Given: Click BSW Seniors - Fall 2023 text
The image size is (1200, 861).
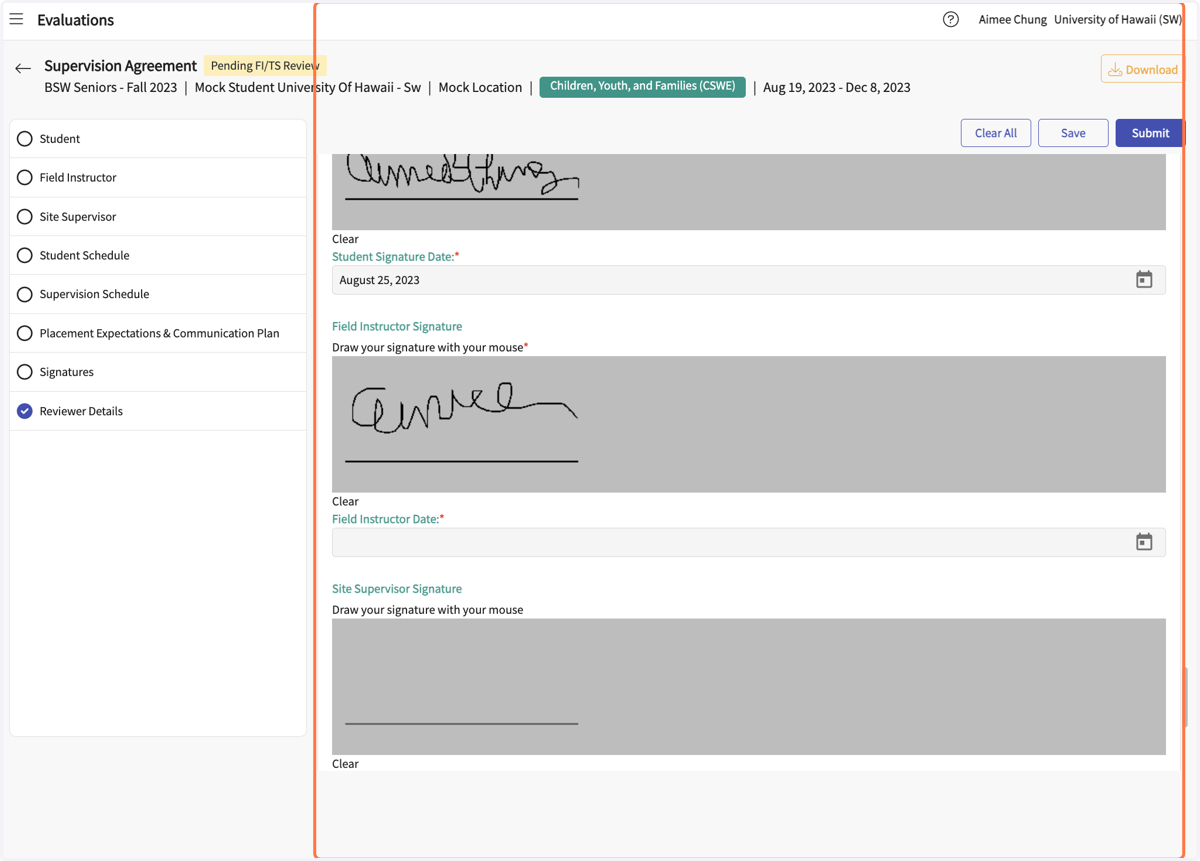Looking at the screenshot, I should coord(110,88).
